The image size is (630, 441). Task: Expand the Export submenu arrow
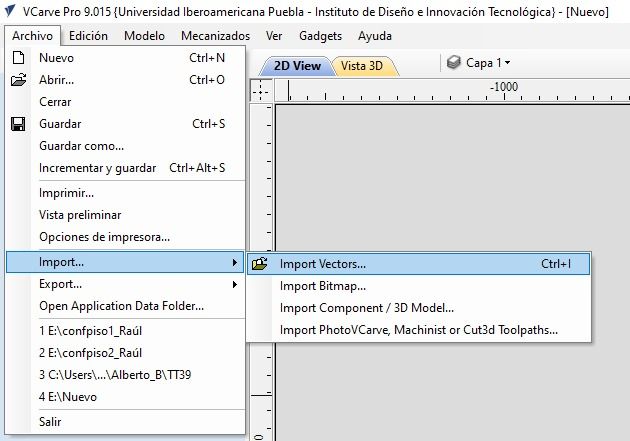pyautogui.click(x=235, y=284)
